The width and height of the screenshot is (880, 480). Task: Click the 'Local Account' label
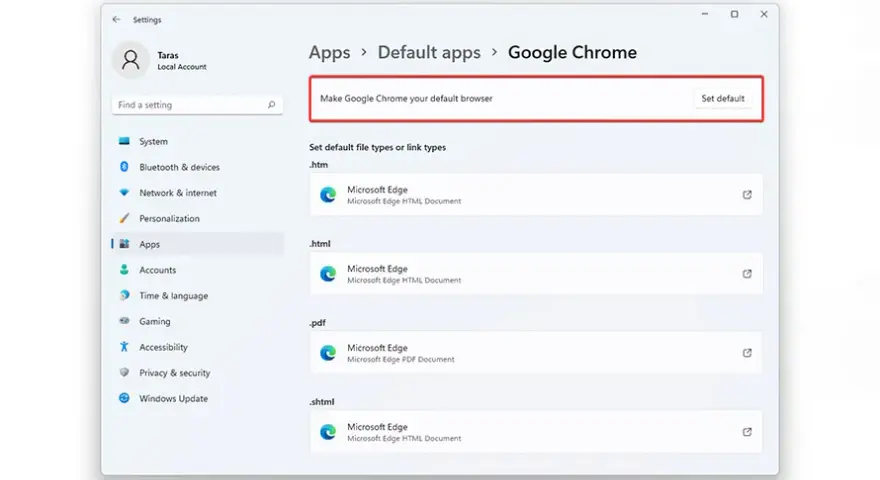[x=182, y=67]
